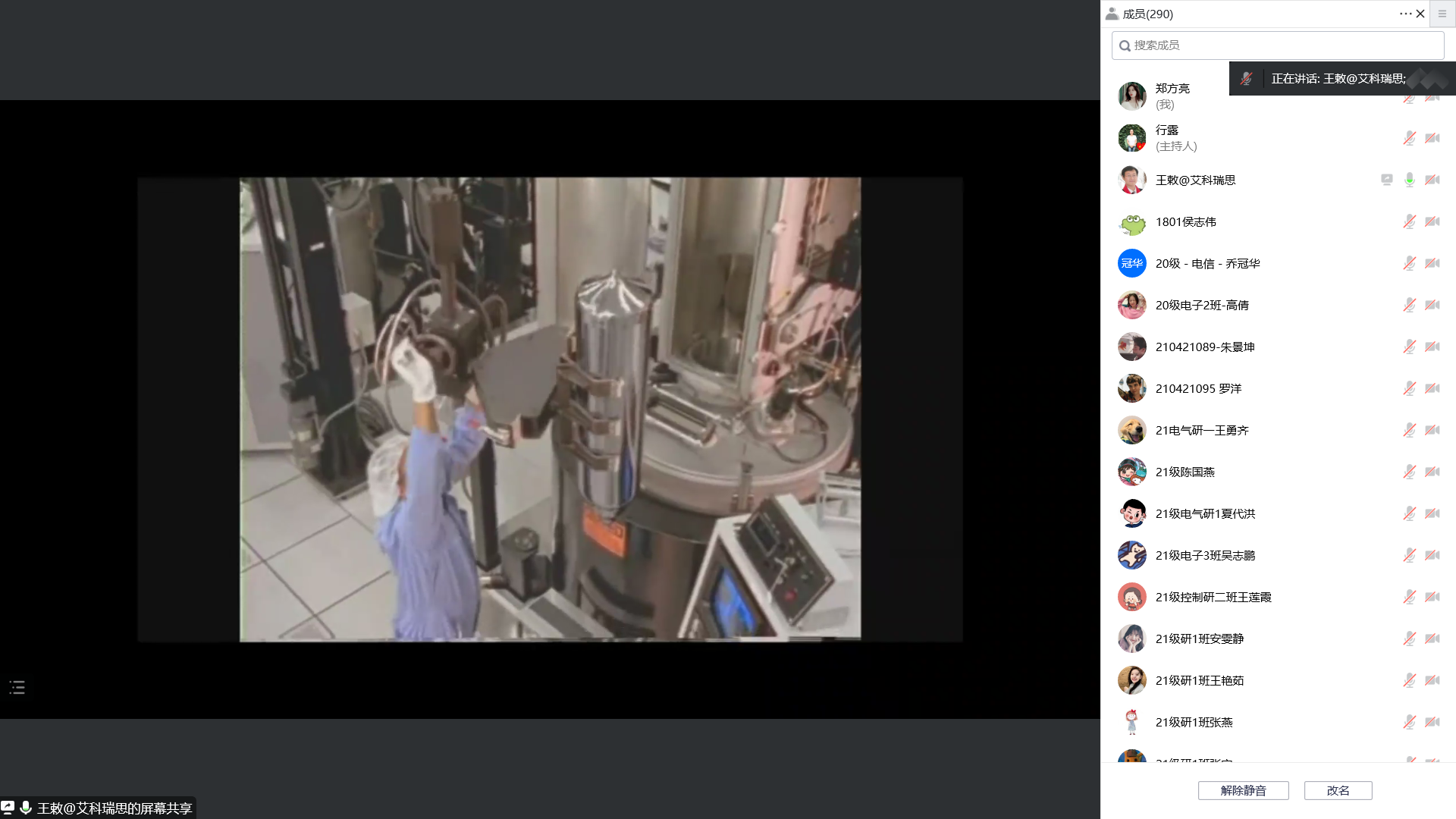Click the shared video screen area
The height and width of the screenshot is (819, 1456).
coord(550,409)
